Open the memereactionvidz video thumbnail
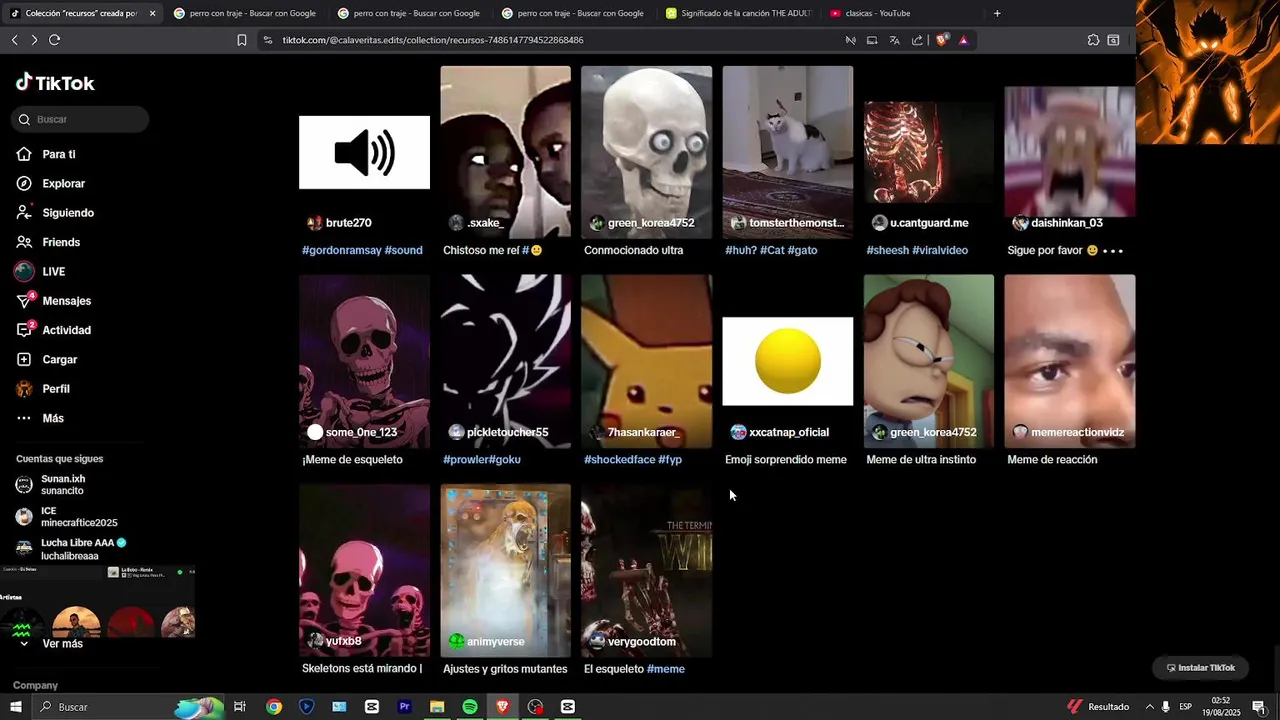1280x720 pixels. [x=1069, y=361]
